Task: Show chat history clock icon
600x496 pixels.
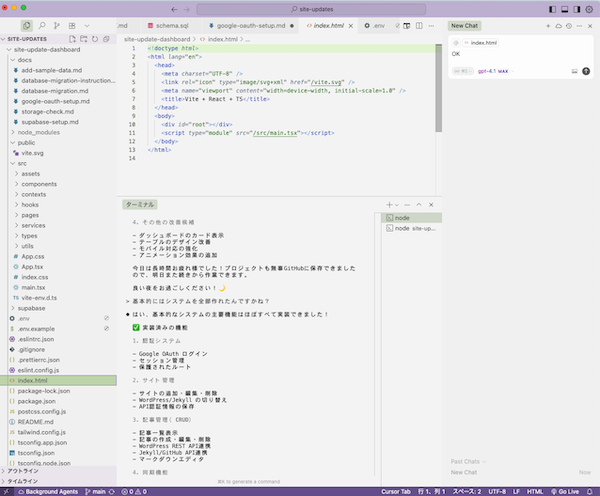Action: (x=569, y=26)
